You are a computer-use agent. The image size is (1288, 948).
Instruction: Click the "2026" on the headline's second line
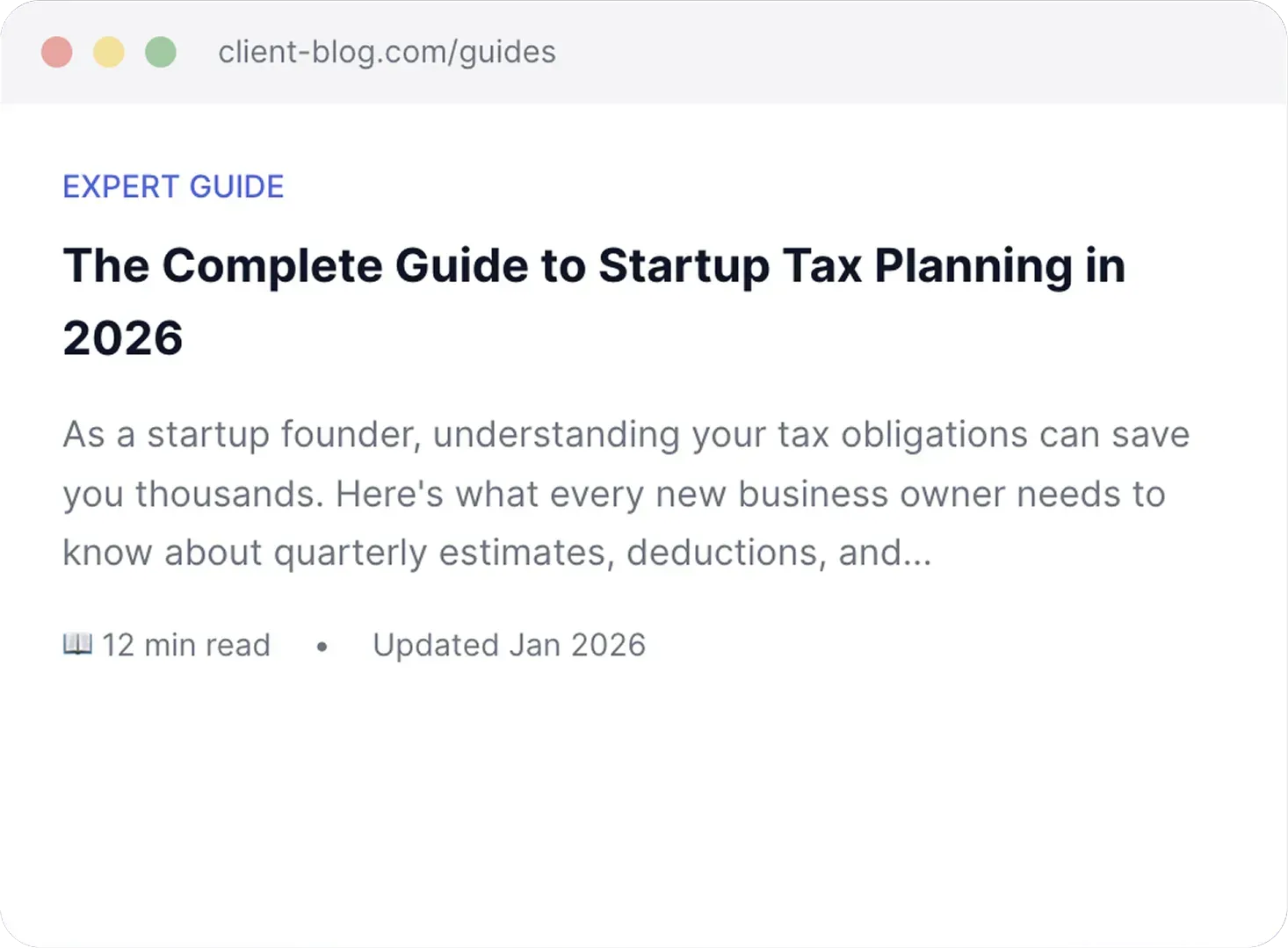[x=123, y=338]
